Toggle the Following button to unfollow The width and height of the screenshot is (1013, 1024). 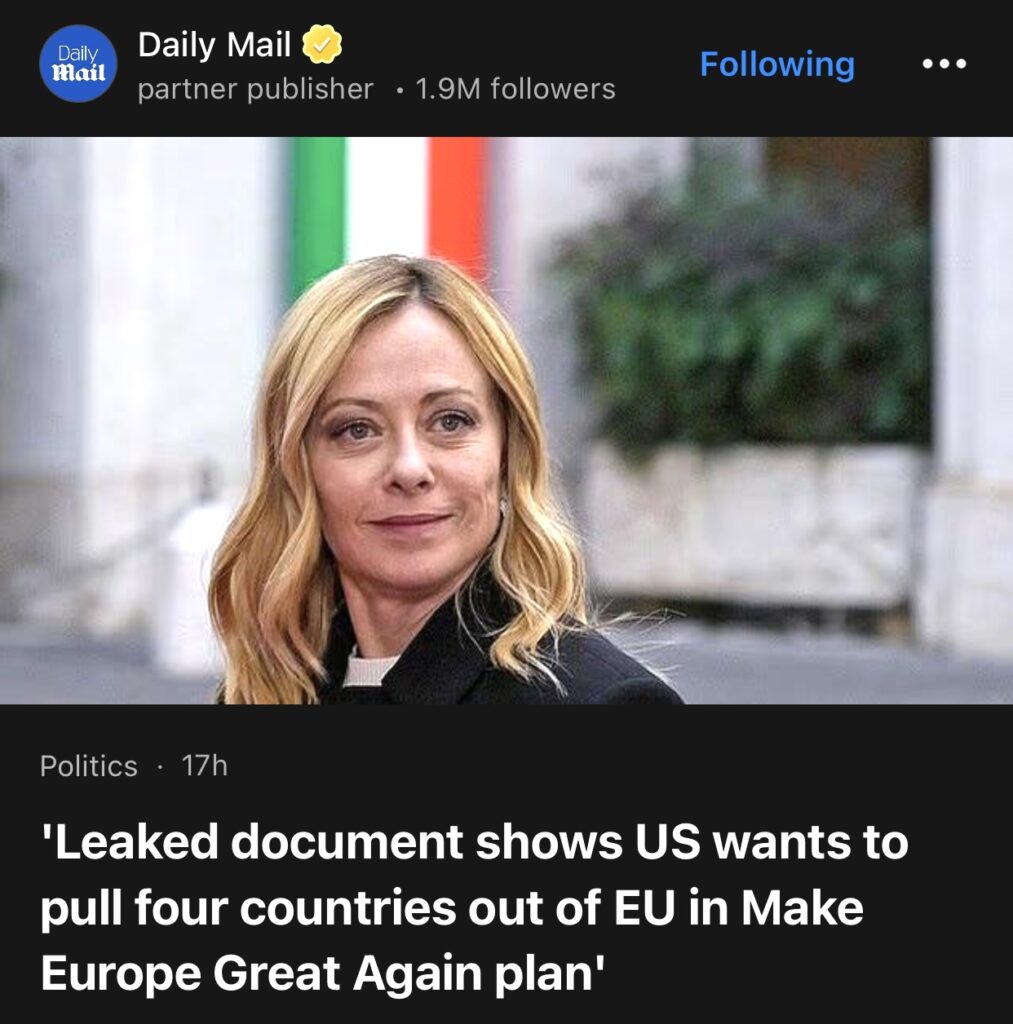coord(777,64)
